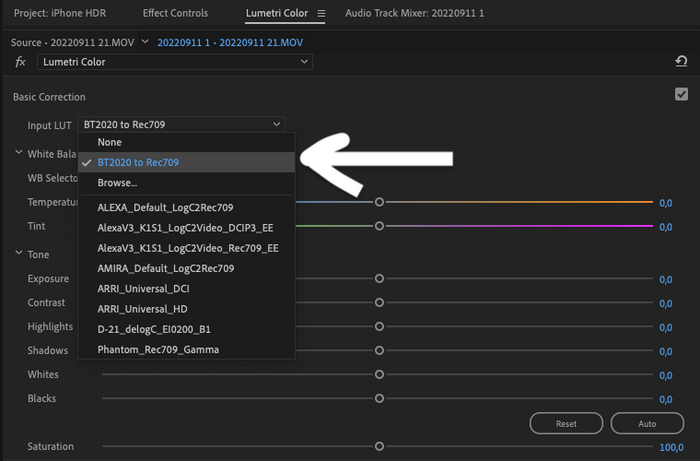This screenshot has width=700, height=461.
Task: Open the Project: iPhone HDR tab
Action: (59, 14)
